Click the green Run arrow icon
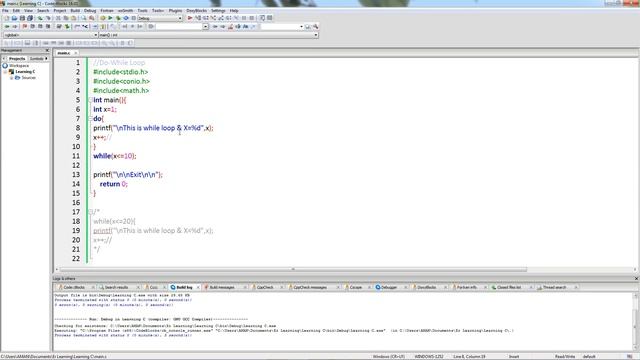640x360 pixels. (110, 18)
